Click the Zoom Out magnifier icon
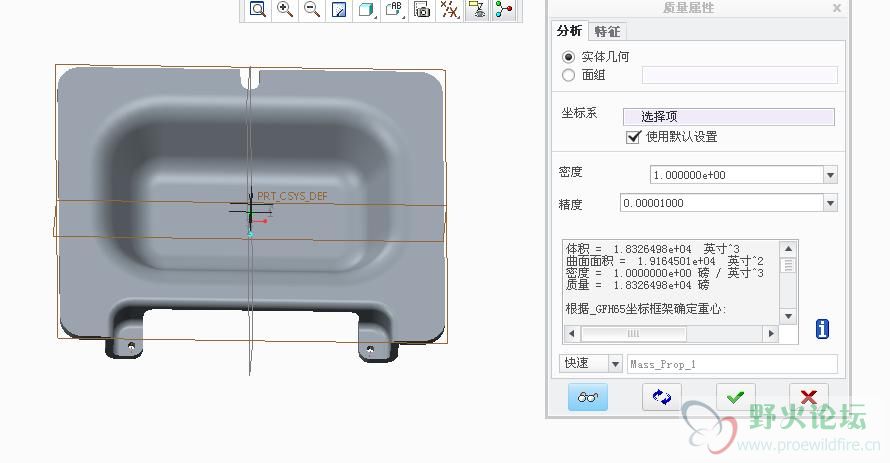Viewport: 890px width, 463px height. (x=312, y=9)
